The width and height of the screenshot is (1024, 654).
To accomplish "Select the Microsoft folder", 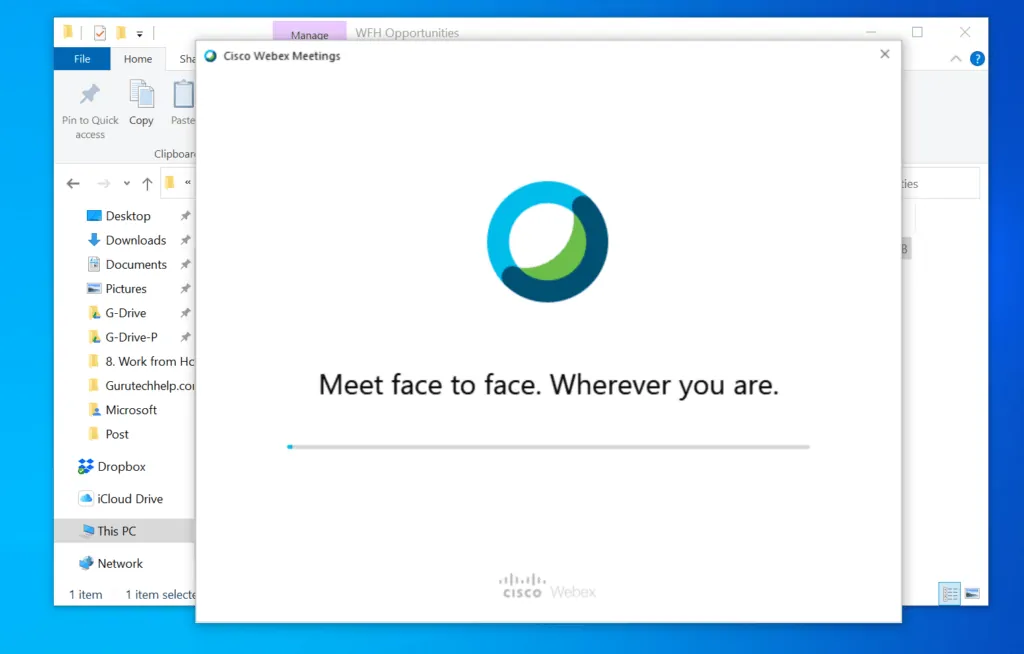I will pos(131,409).
